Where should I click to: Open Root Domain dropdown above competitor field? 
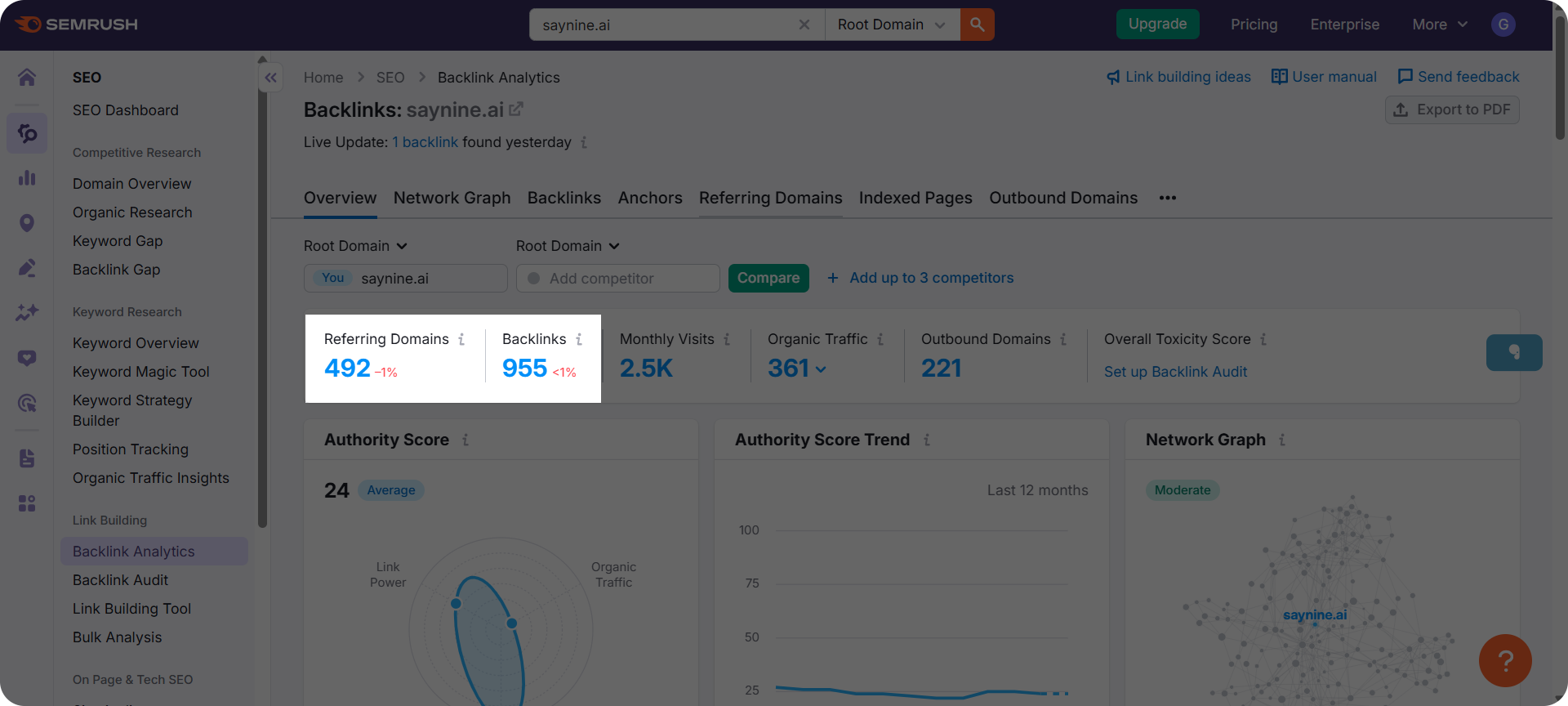568,246
